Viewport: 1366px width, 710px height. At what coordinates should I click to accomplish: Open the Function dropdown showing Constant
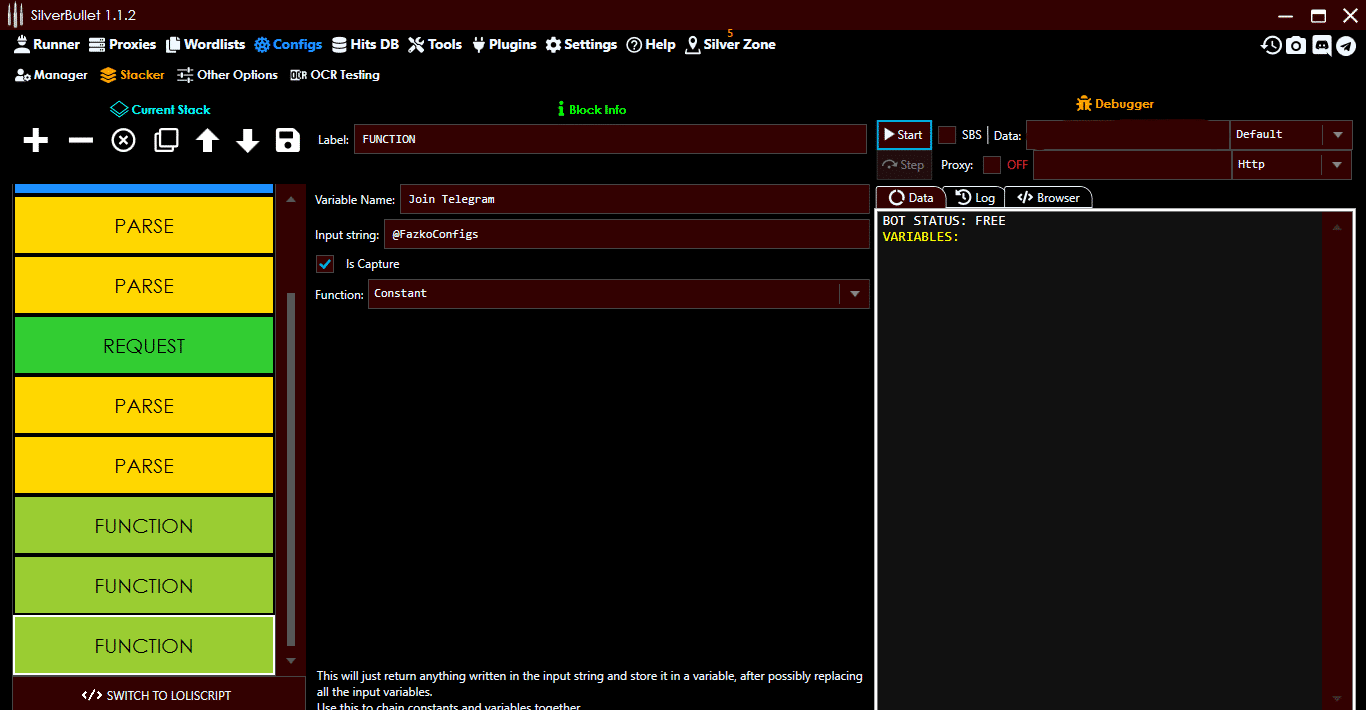coord(855,293)
